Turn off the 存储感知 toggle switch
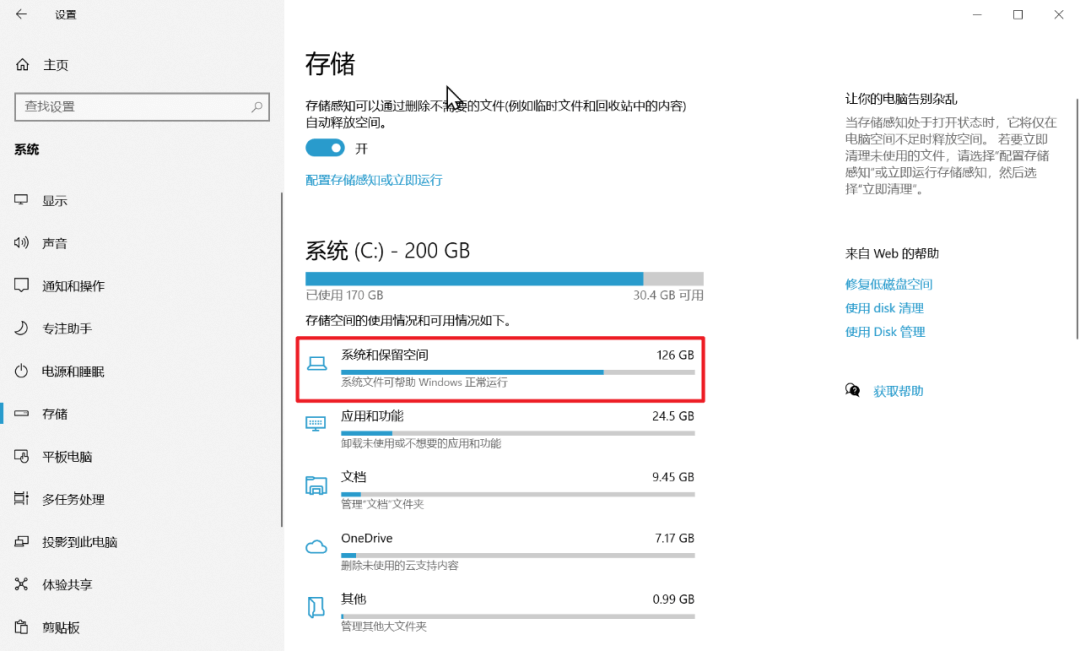The height and width of the screenshot is (651, 1080). (324, 147)
